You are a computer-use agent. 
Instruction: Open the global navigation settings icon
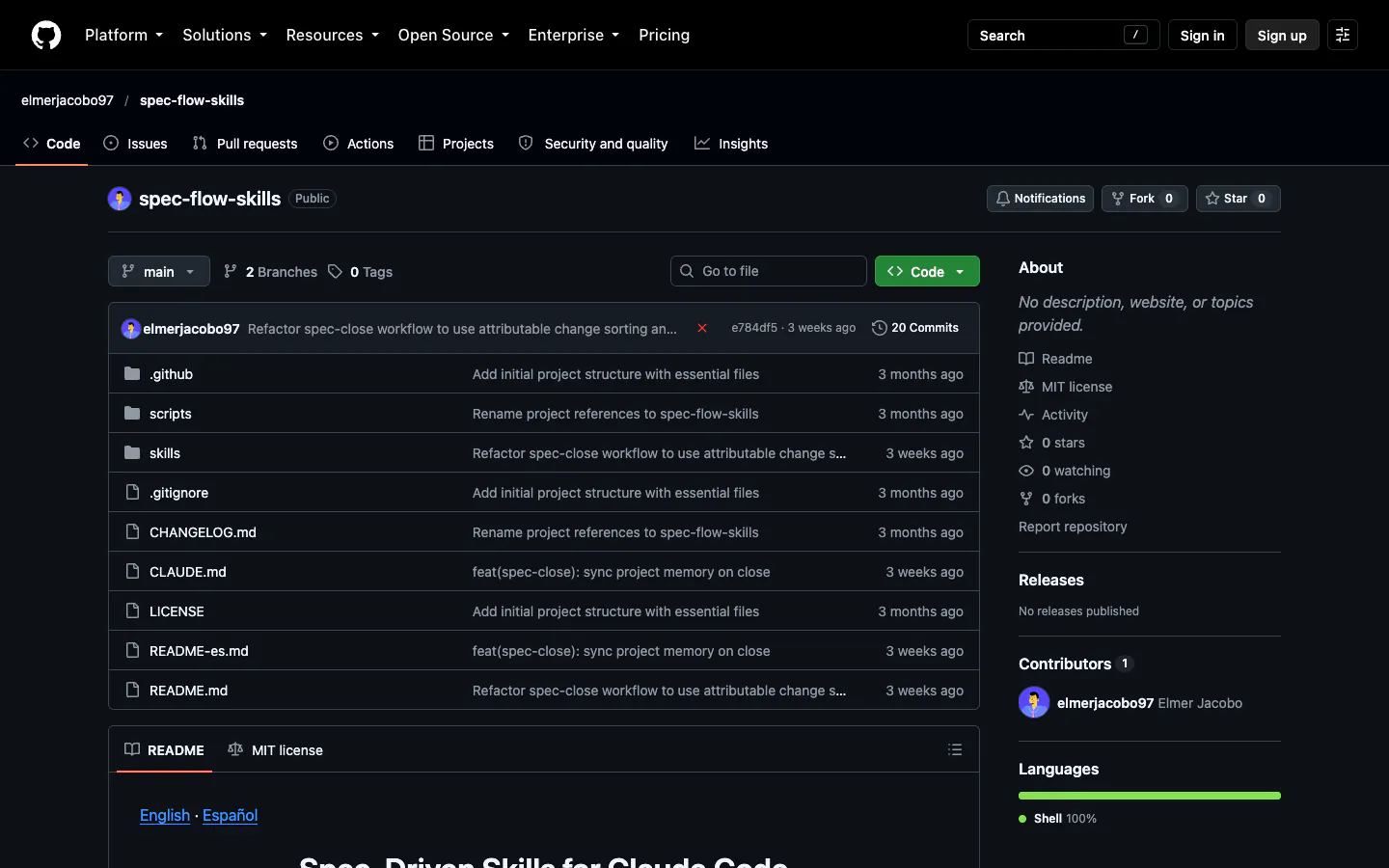(x=1343, y=35)
